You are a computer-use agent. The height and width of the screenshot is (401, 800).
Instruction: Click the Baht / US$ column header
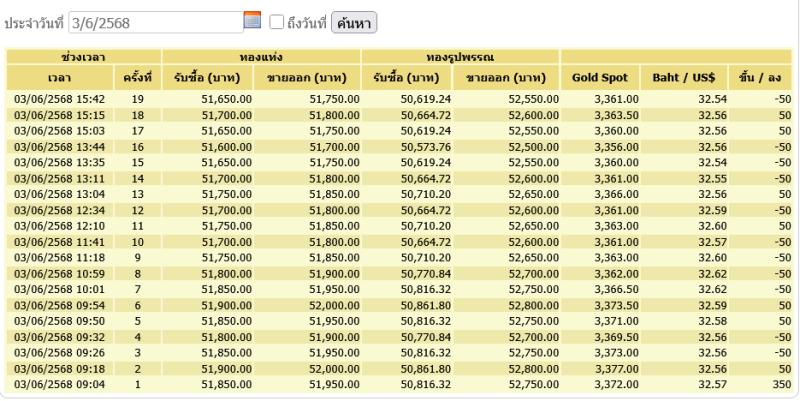click(684, 78)
